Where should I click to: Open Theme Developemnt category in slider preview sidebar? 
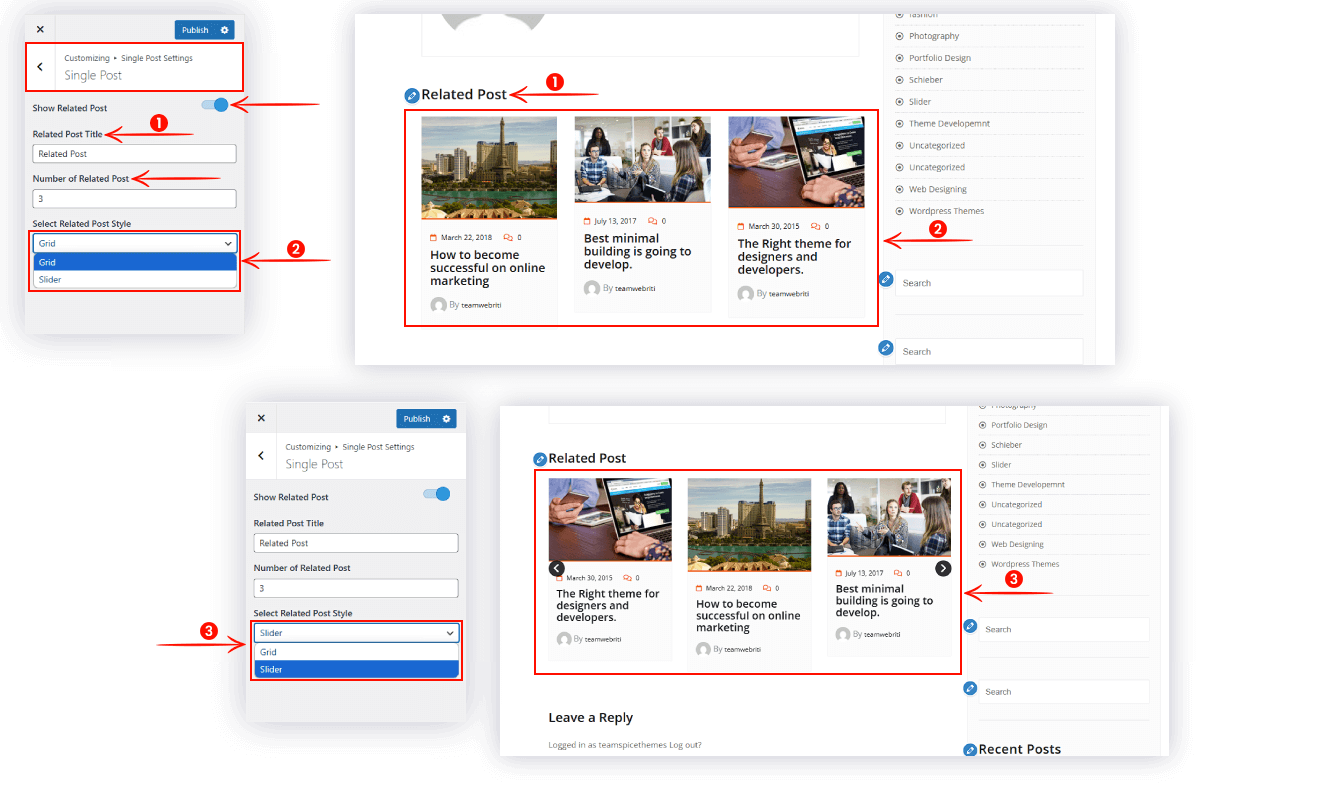click(x=1028, y=485)
